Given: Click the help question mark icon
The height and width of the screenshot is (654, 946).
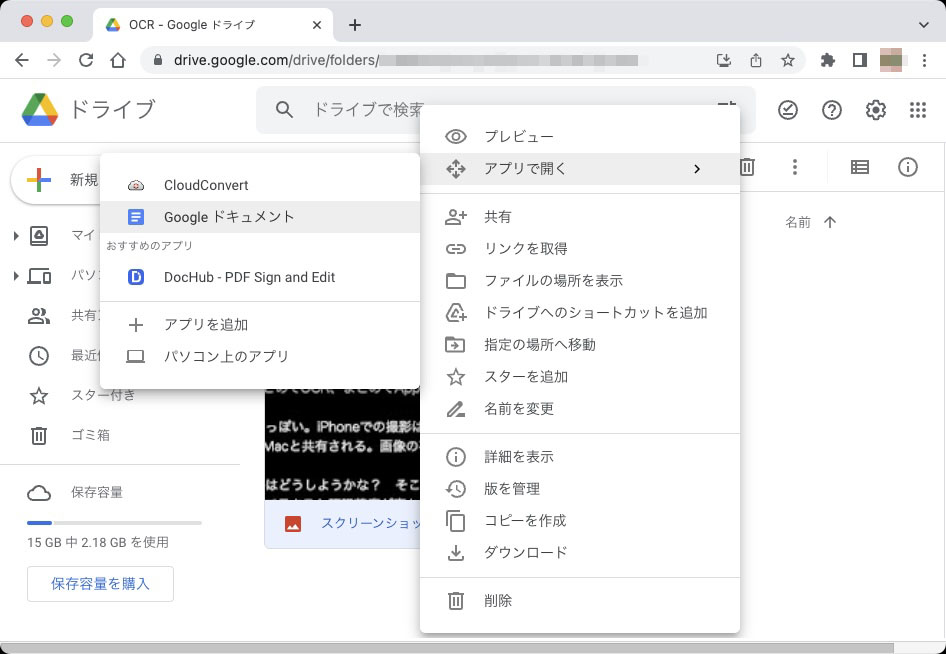Looking at the screenshot, I should tap(831, 110).
